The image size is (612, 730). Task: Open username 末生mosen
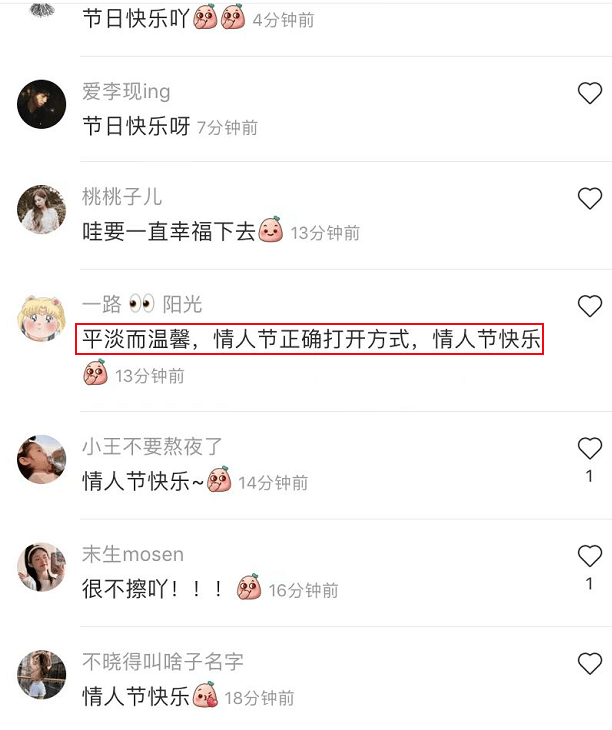tap(133, 554)
